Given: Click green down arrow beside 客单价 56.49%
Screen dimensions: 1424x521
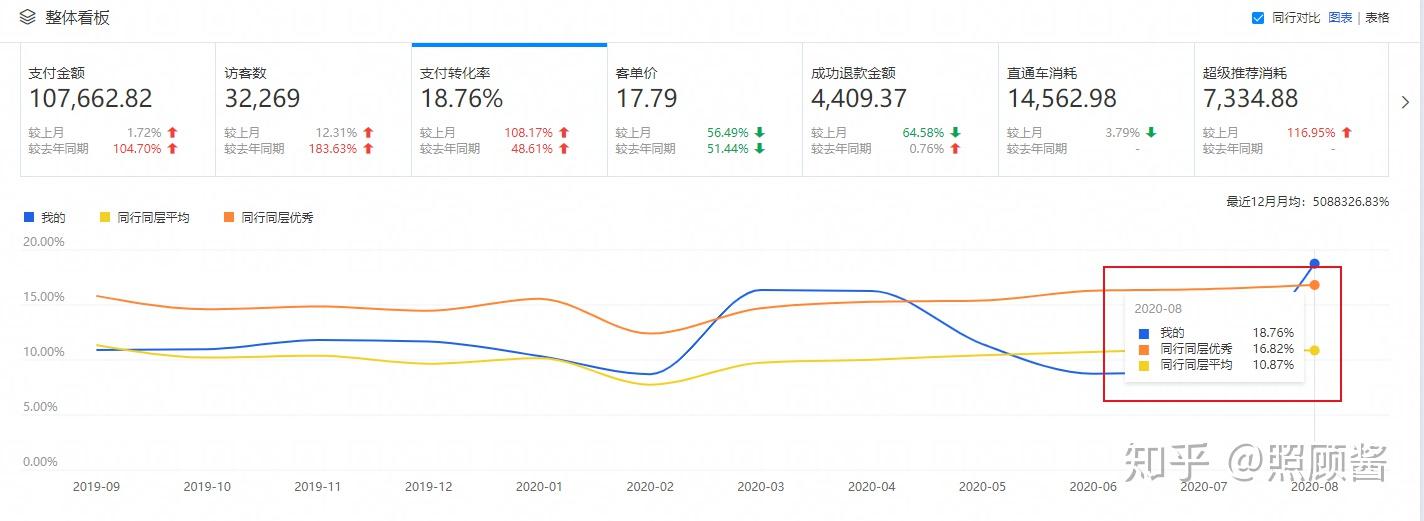Looking at the screenshot, I should point(760,132).
